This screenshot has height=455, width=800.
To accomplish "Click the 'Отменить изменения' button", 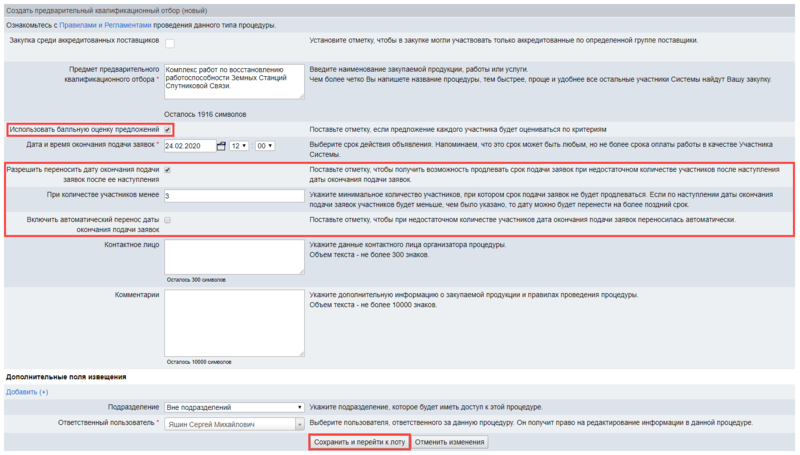I will 450,441.
